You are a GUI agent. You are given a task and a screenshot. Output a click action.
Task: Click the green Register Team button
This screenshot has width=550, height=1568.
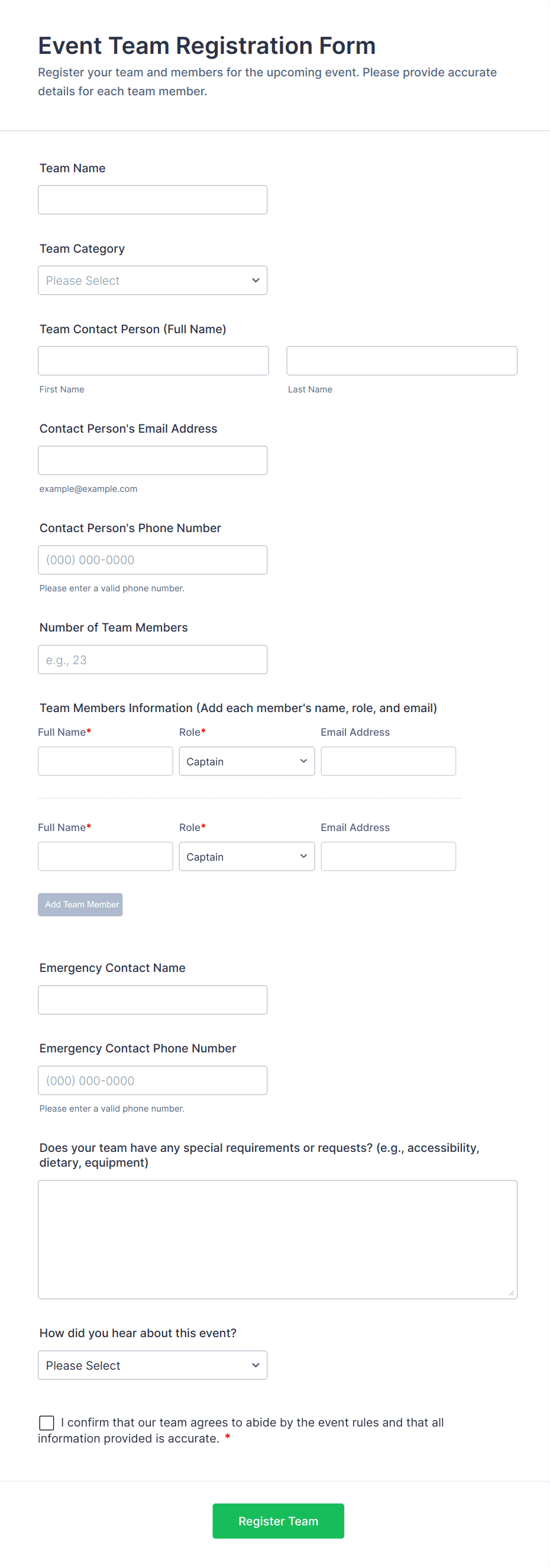(278, 1521)
